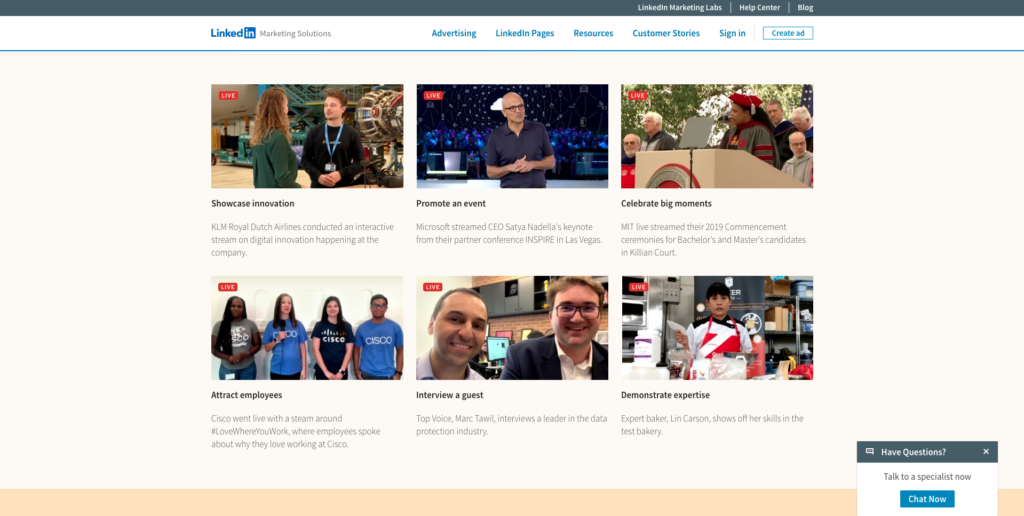Open the Advertising menu
The width and height of the screenshot is (1024, 516).
tap(454, 33)
